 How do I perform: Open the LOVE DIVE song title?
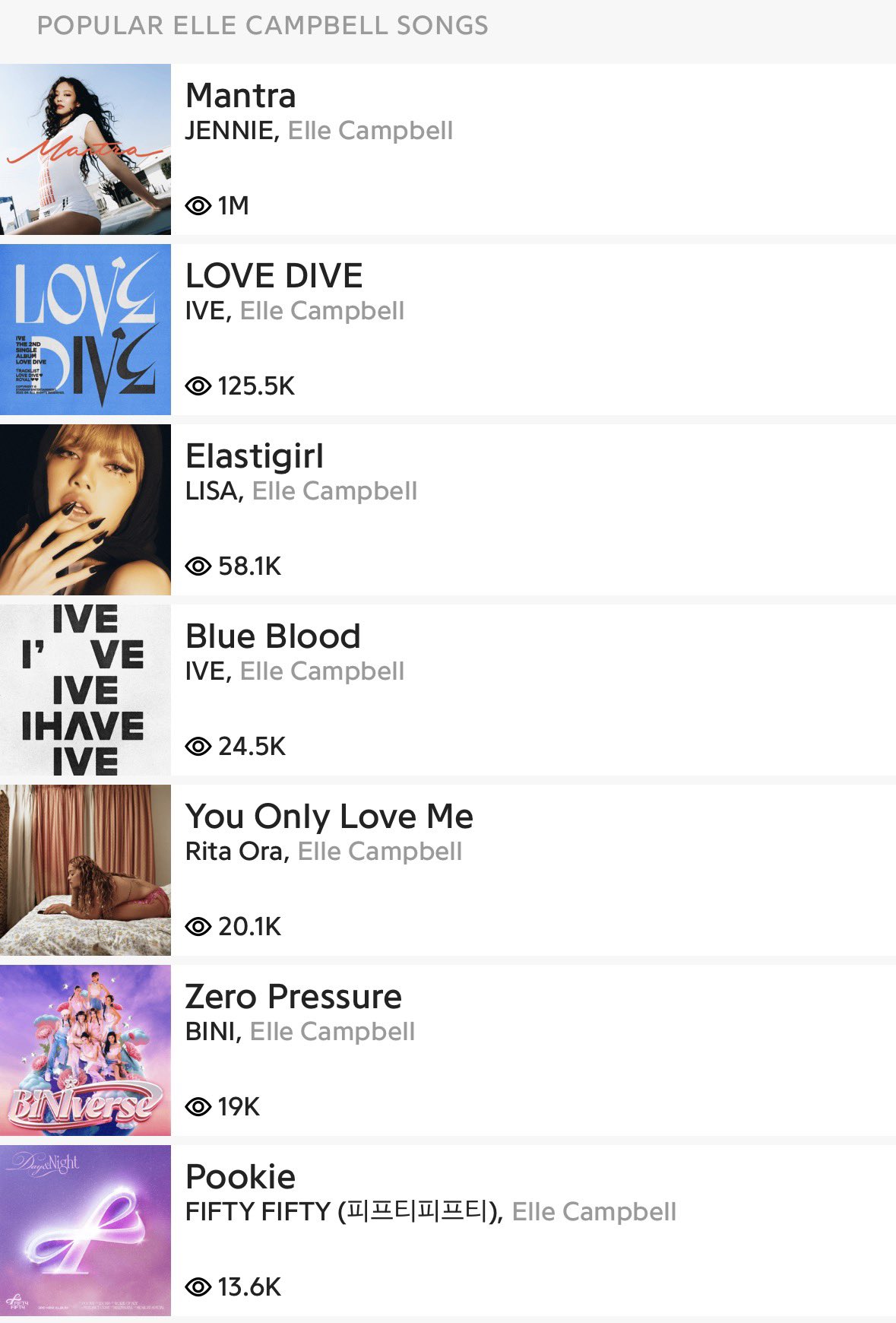pyautogui.click(x=274, y=276)
